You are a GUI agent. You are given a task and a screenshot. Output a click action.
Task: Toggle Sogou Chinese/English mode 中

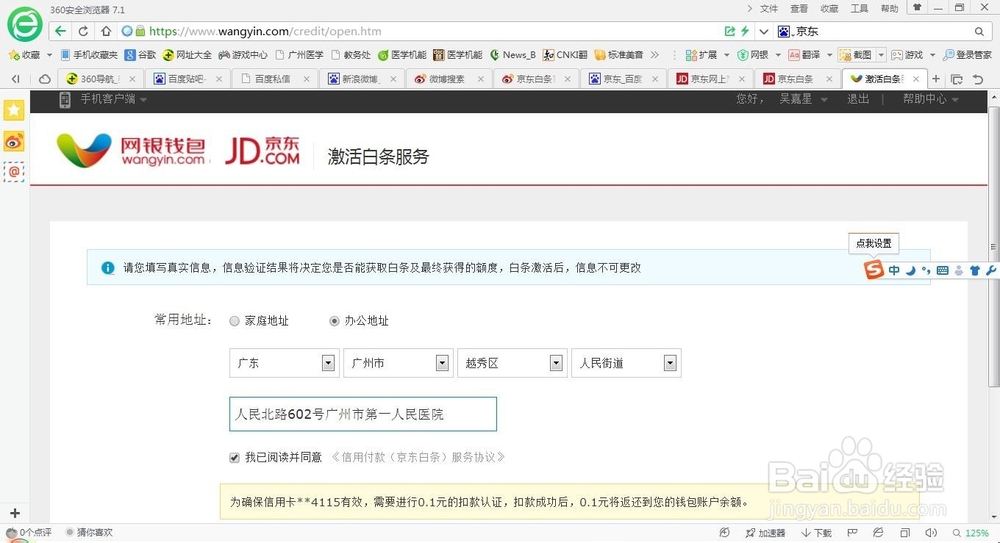[x=894, y=271]
